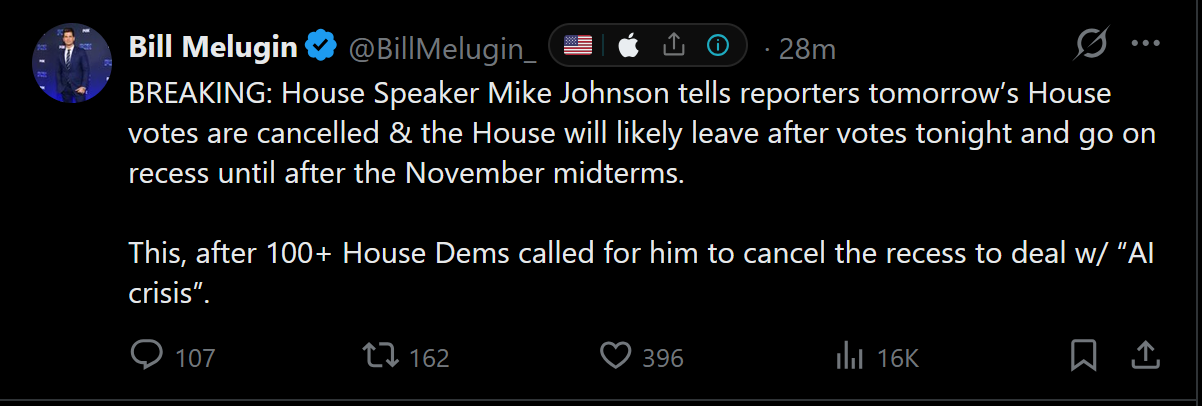Click the US flag icon in the pill
Screen dimensions: 1202x406
tap(578, 45)
